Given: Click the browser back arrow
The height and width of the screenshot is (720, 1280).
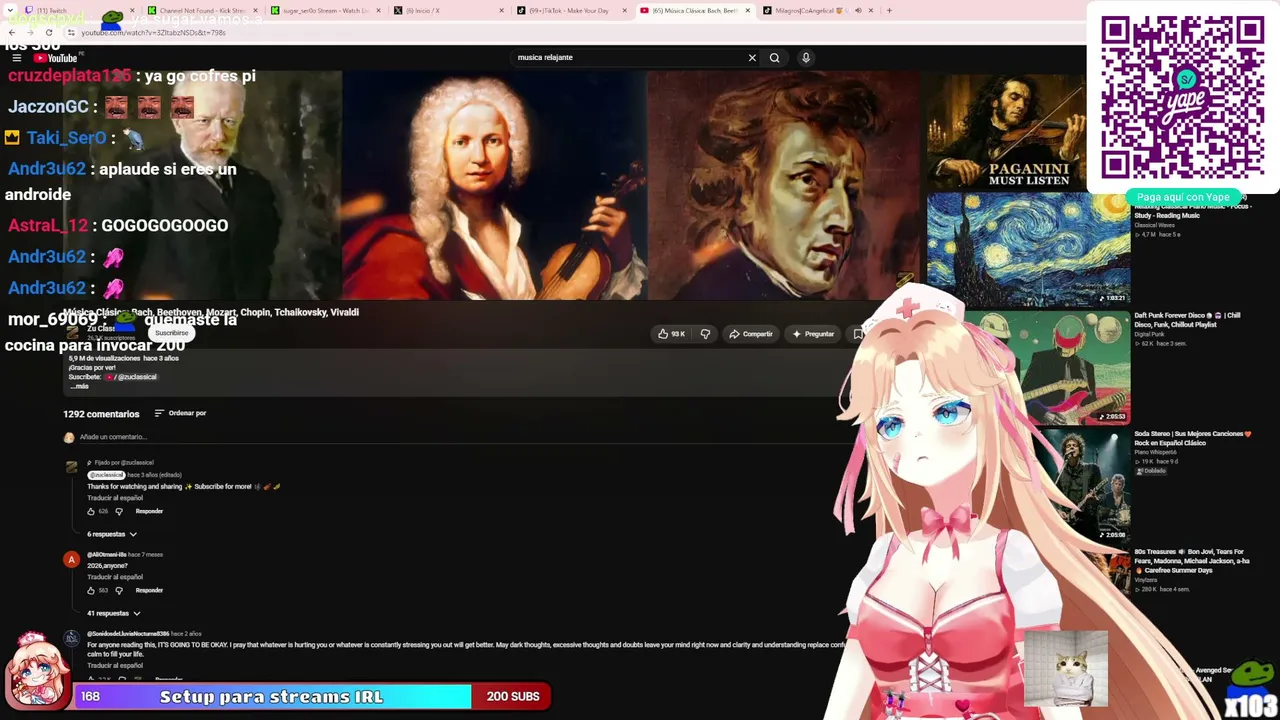Looking at the screenshot, I should click(12, 33).
